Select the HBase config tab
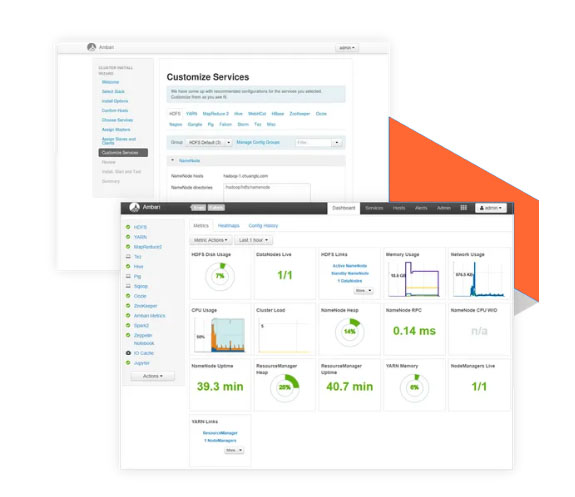Screen dimensions: 575x497 click(x=278, y=114)
